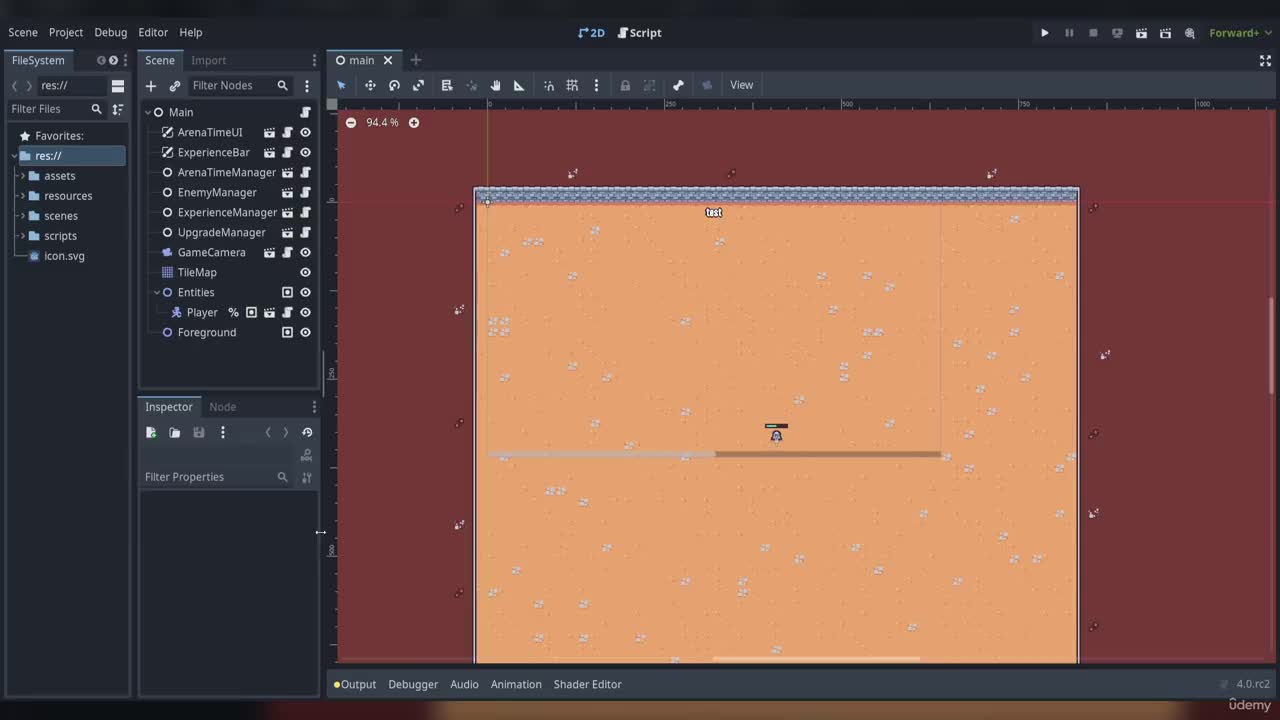Open the Debug menu
This screenshot has width=1280, height=720.
tap(111, 33)
